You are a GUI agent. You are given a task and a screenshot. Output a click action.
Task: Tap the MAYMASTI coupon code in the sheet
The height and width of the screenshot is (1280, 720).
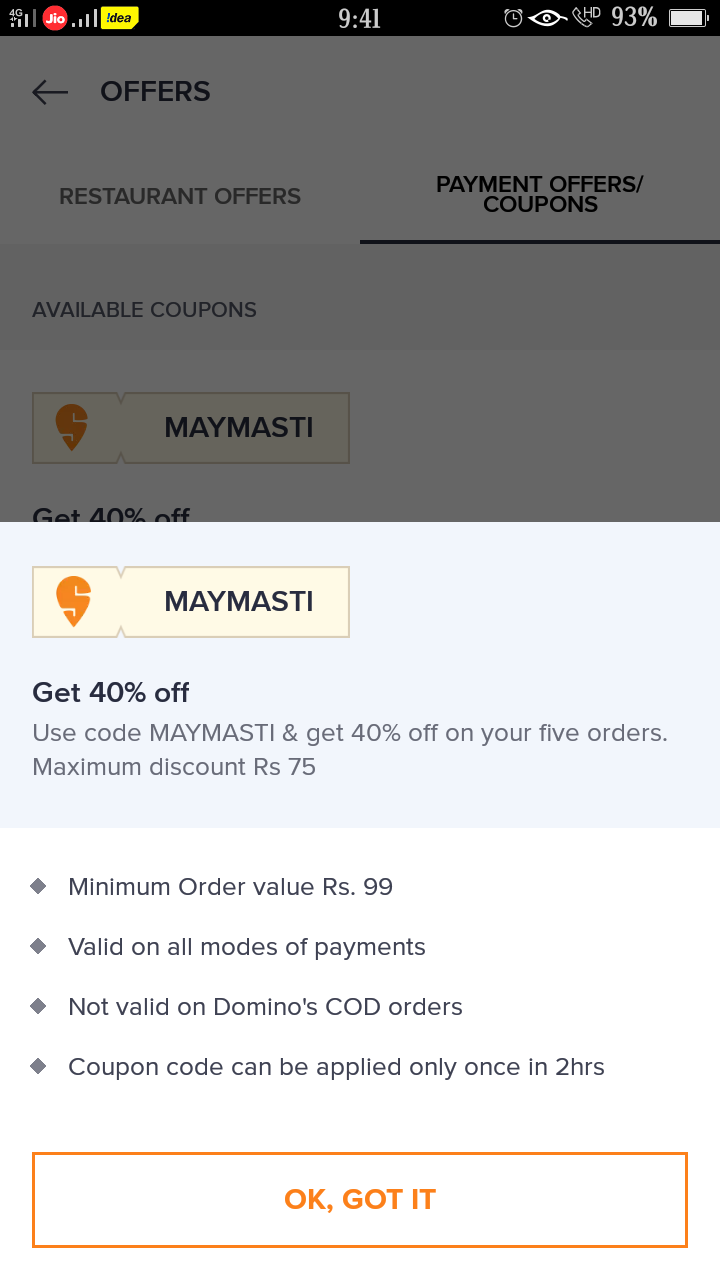click(x=238, y=602)
